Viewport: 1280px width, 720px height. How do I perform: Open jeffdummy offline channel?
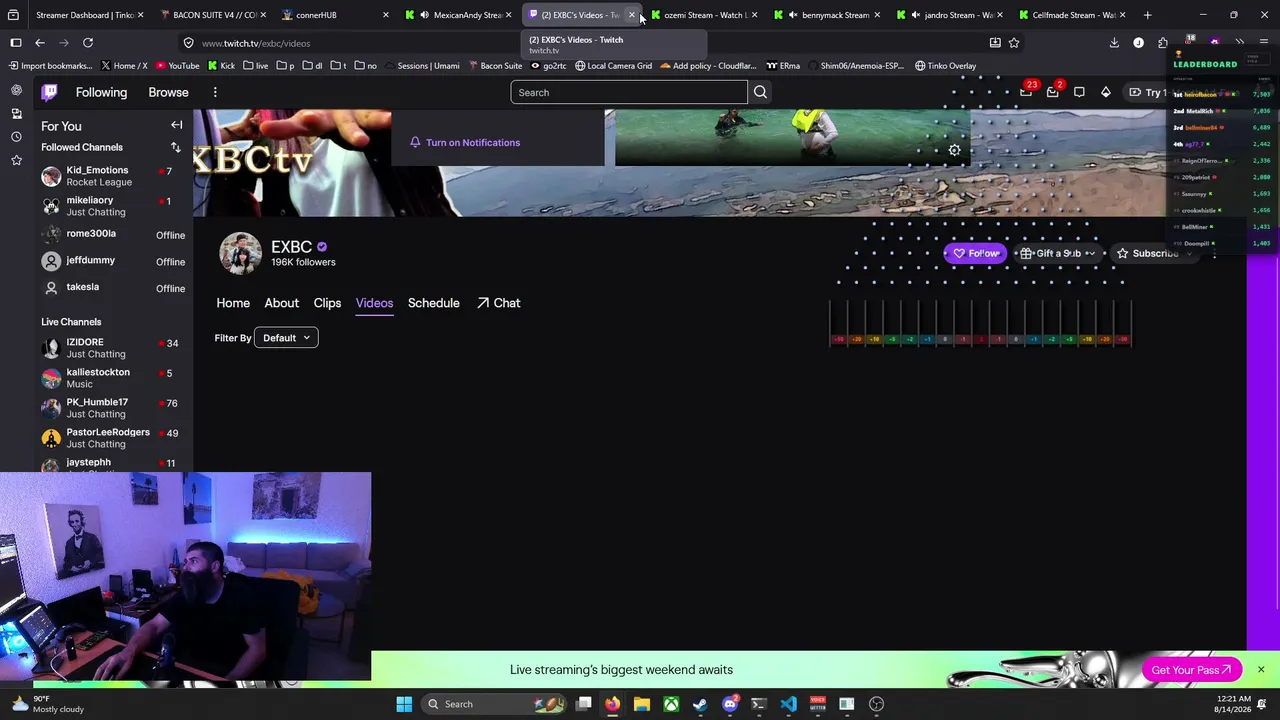tap(113, 261)
